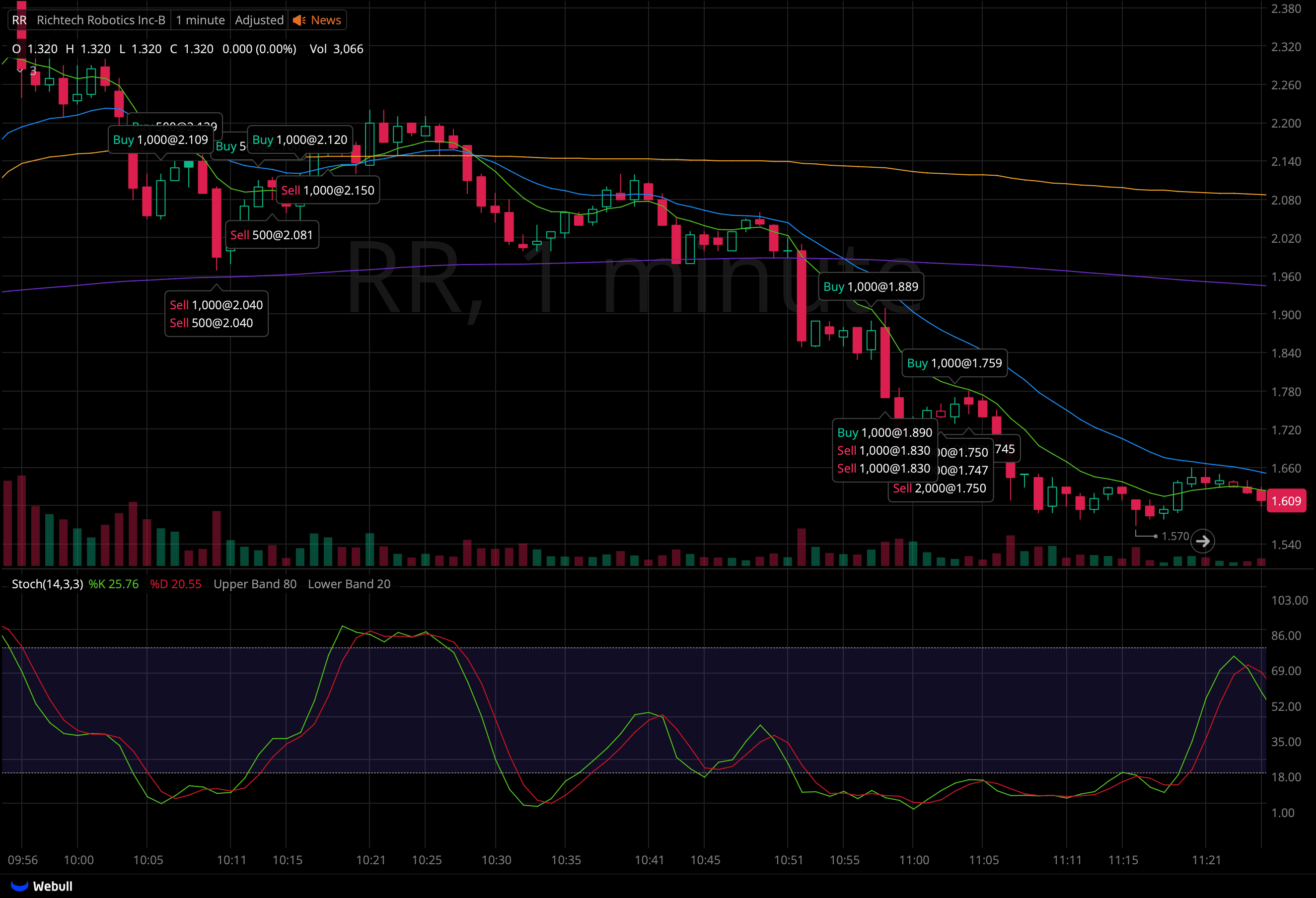1316x898 pixels.
Task: Click the orange News speaker icon
Action: pyautogui.click(x=298, y=20)
